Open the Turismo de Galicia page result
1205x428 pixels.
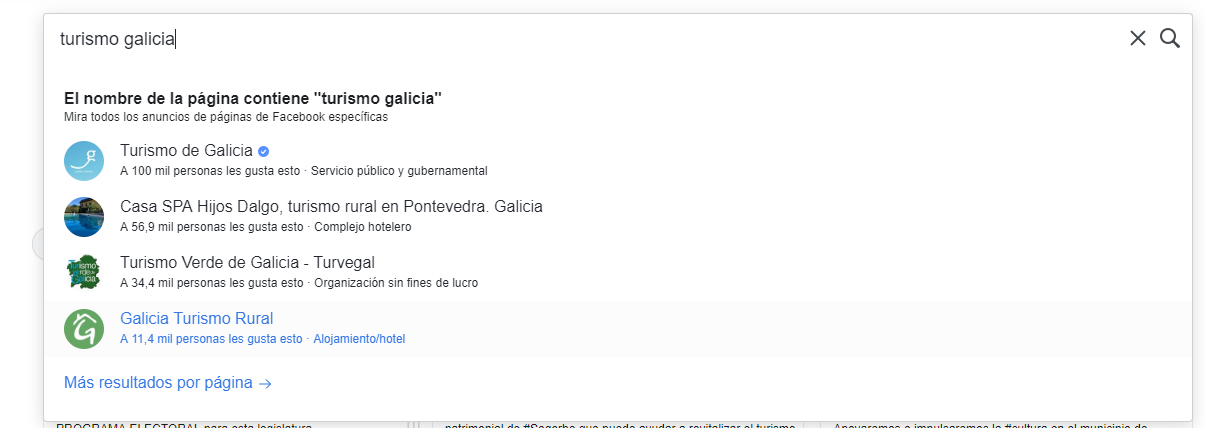pos(618,161)
